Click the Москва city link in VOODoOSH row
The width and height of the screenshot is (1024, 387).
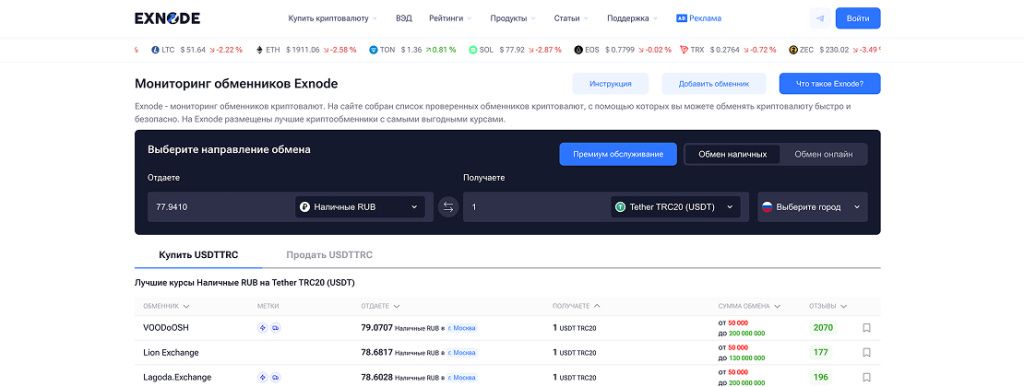462,328
